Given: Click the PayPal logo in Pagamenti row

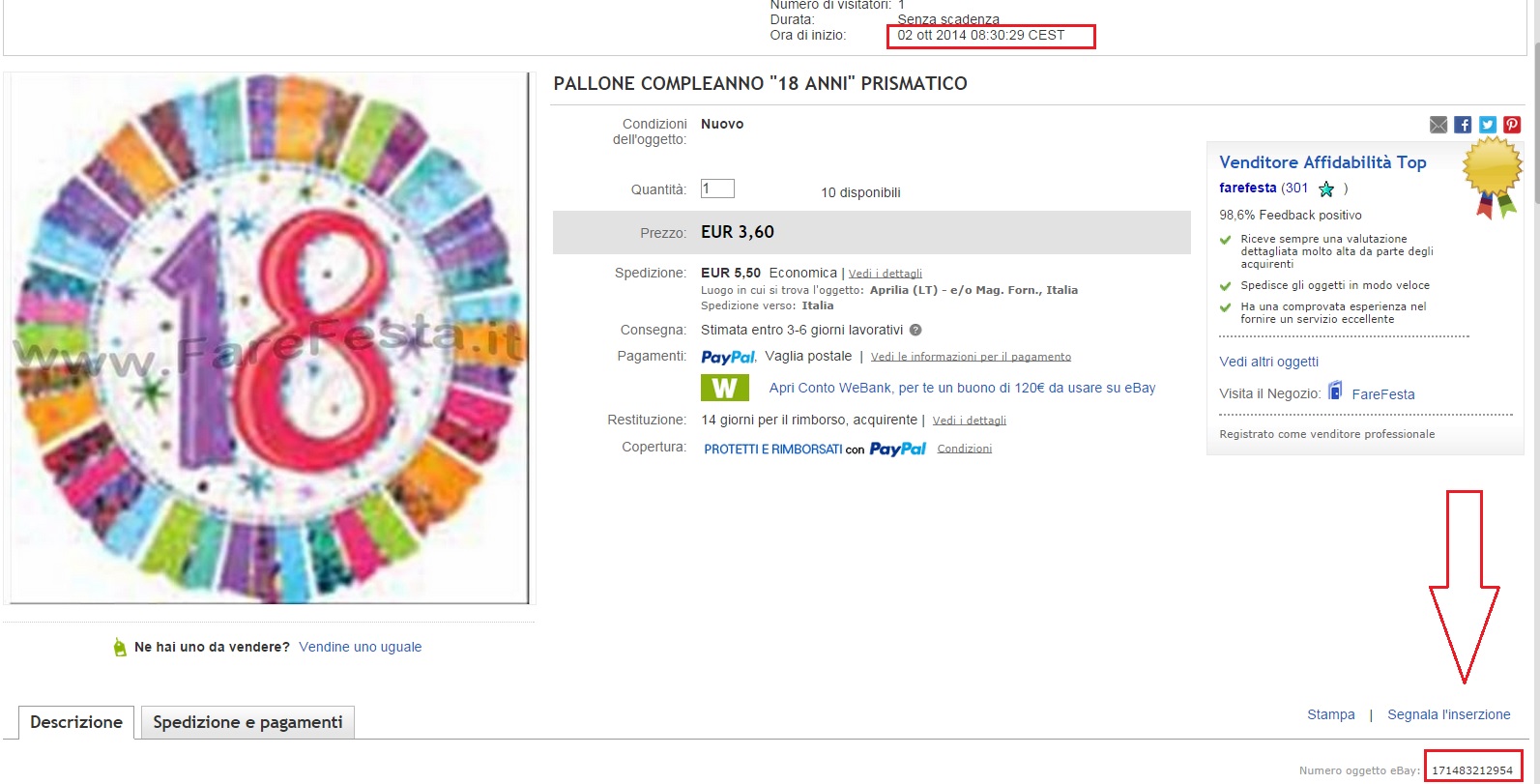Looking at the screenshot, I should pyautogui.click(x=728, y=357).
